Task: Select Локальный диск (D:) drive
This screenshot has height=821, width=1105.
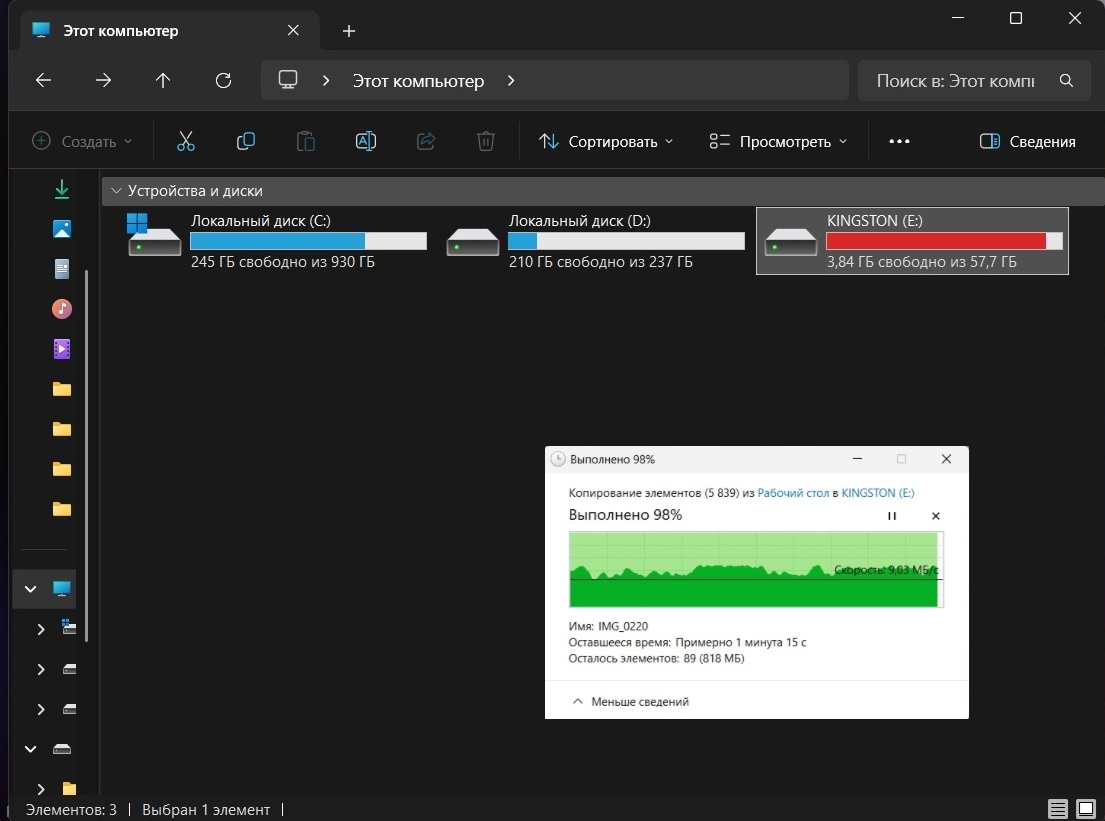Action: 595,241
